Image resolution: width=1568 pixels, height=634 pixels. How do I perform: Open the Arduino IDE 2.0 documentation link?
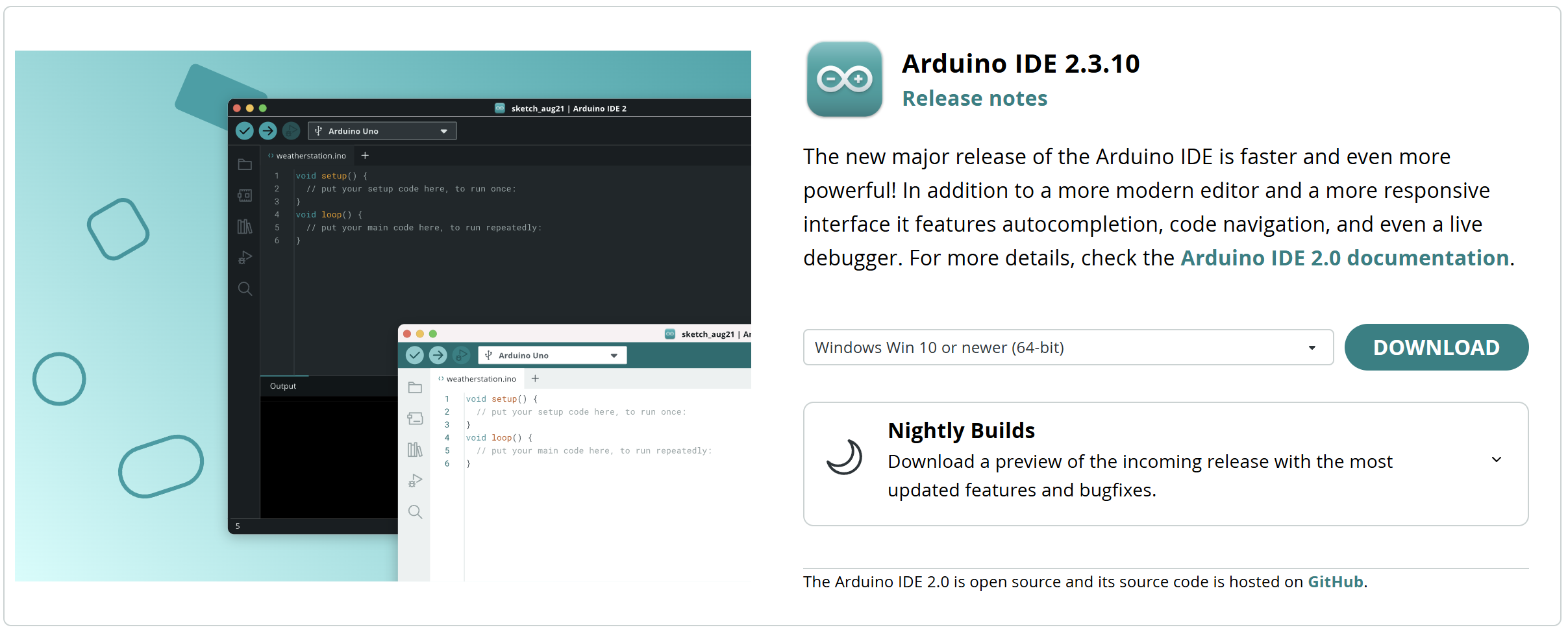(1344, 258)
